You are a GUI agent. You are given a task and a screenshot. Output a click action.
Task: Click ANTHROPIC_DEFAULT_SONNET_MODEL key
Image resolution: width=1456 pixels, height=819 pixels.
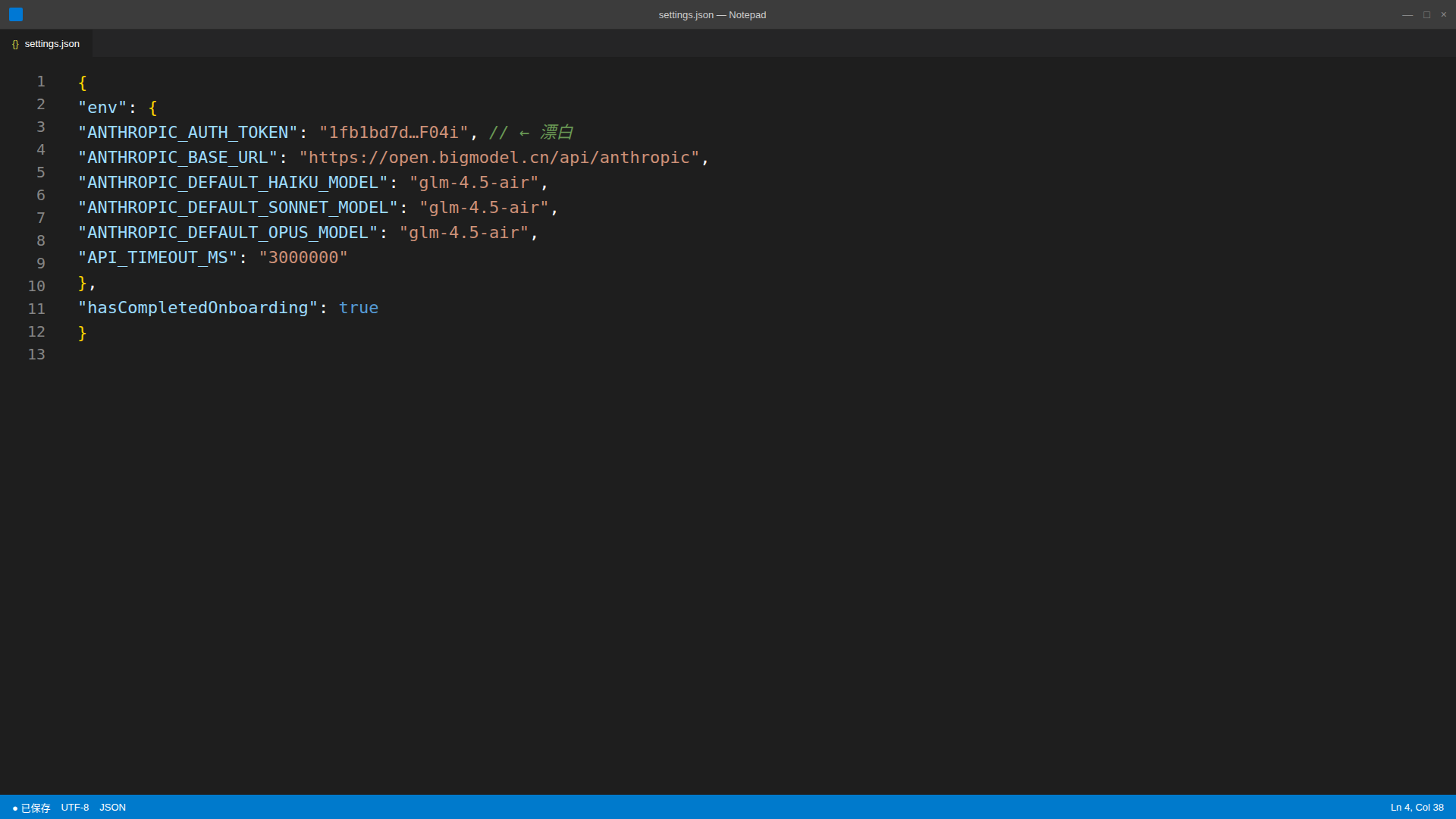pos(238,208)
